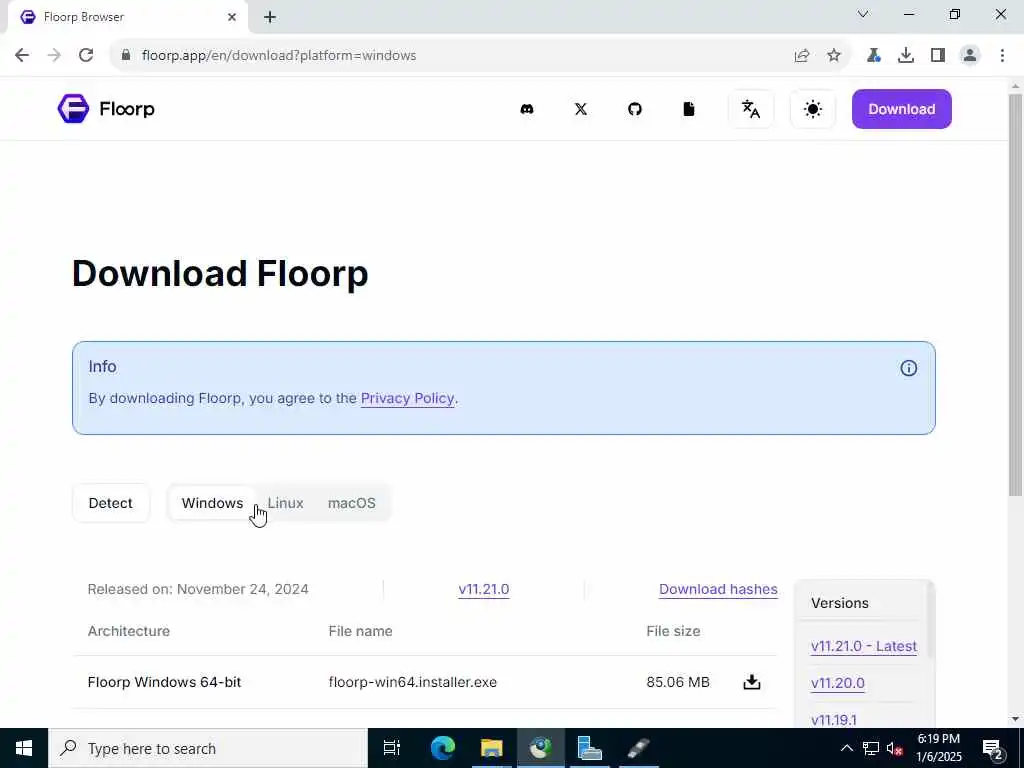Reload the page with refresh icon
The width and height of the screenshot is (1024, 768).
click(x=86, y=55)
